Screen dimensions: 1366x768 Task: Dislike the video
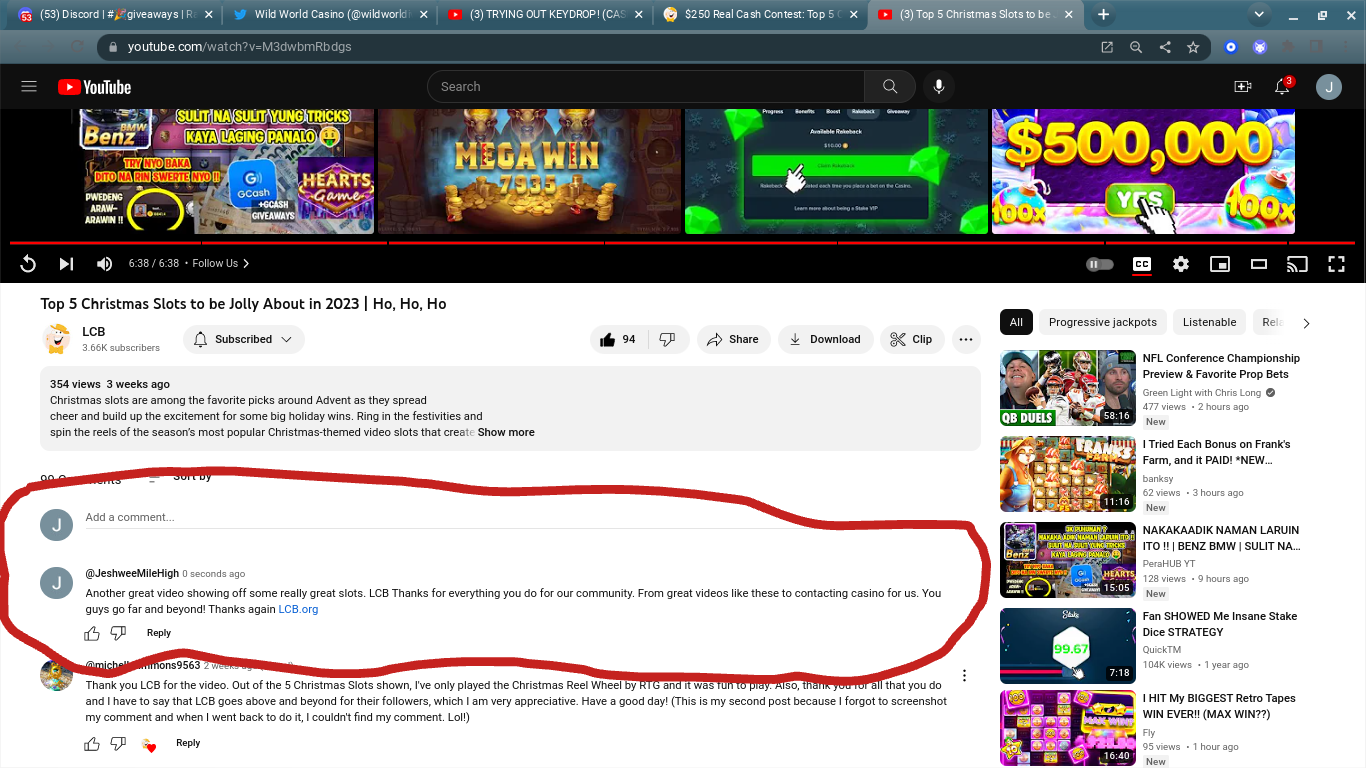pyautogui.click(x=668, y=340)
